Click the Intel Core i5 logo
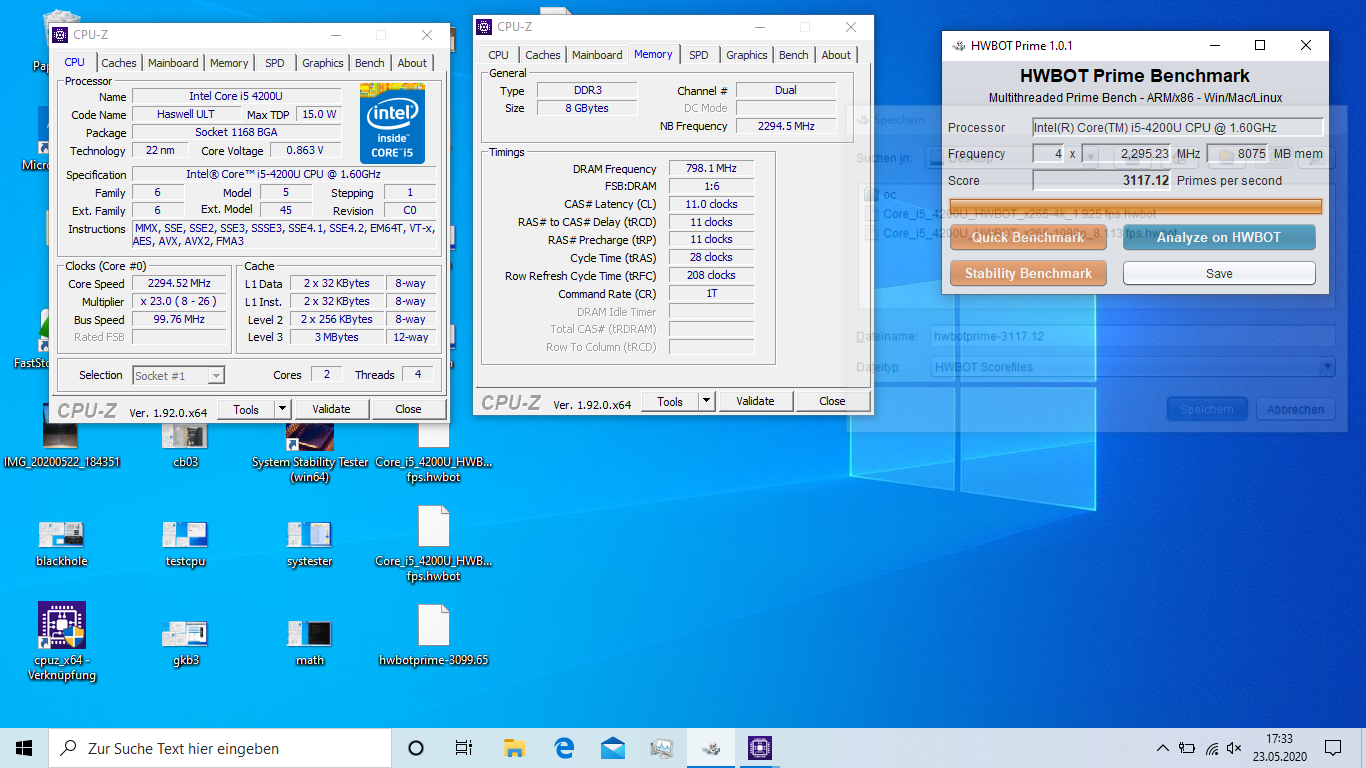Screen dimensions: 1366x768 tap(393, 124)
